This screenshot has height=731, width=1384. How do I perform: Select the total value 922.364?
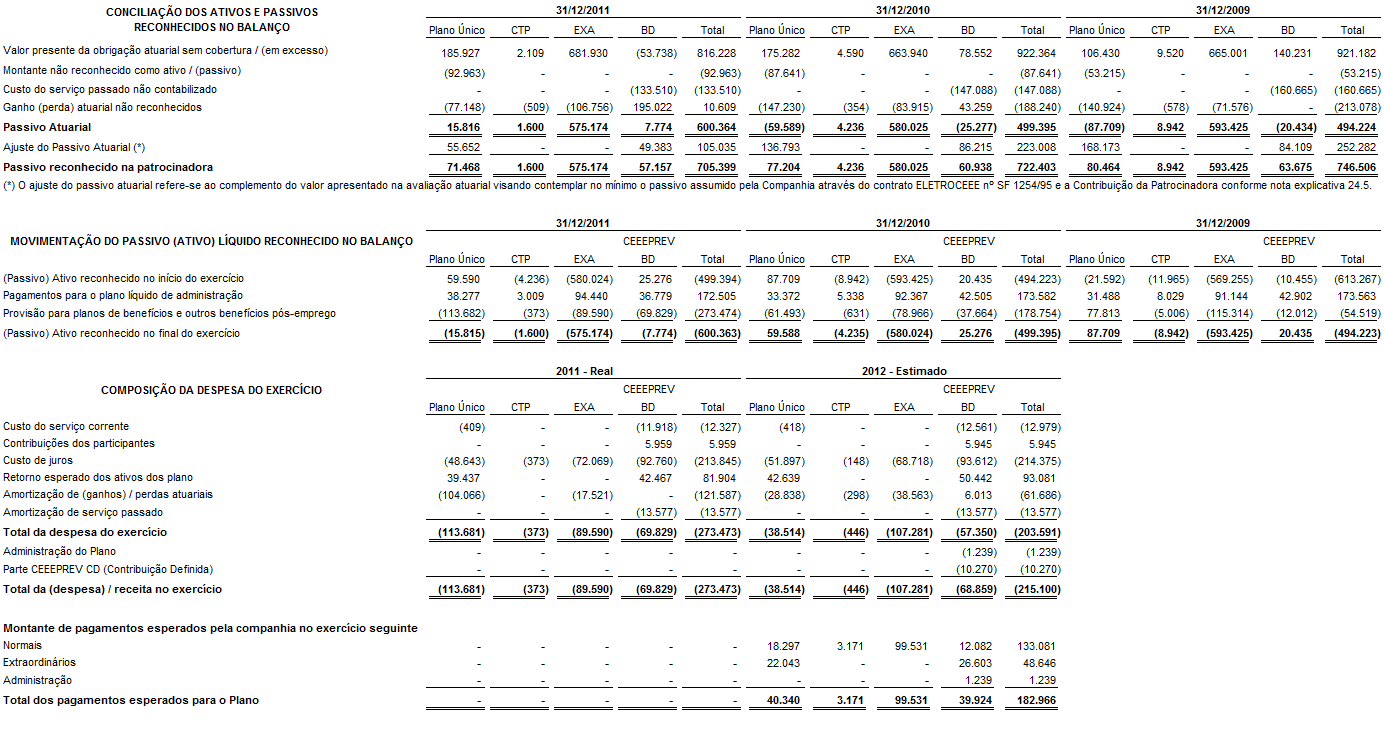click(x=1036, y=51)
